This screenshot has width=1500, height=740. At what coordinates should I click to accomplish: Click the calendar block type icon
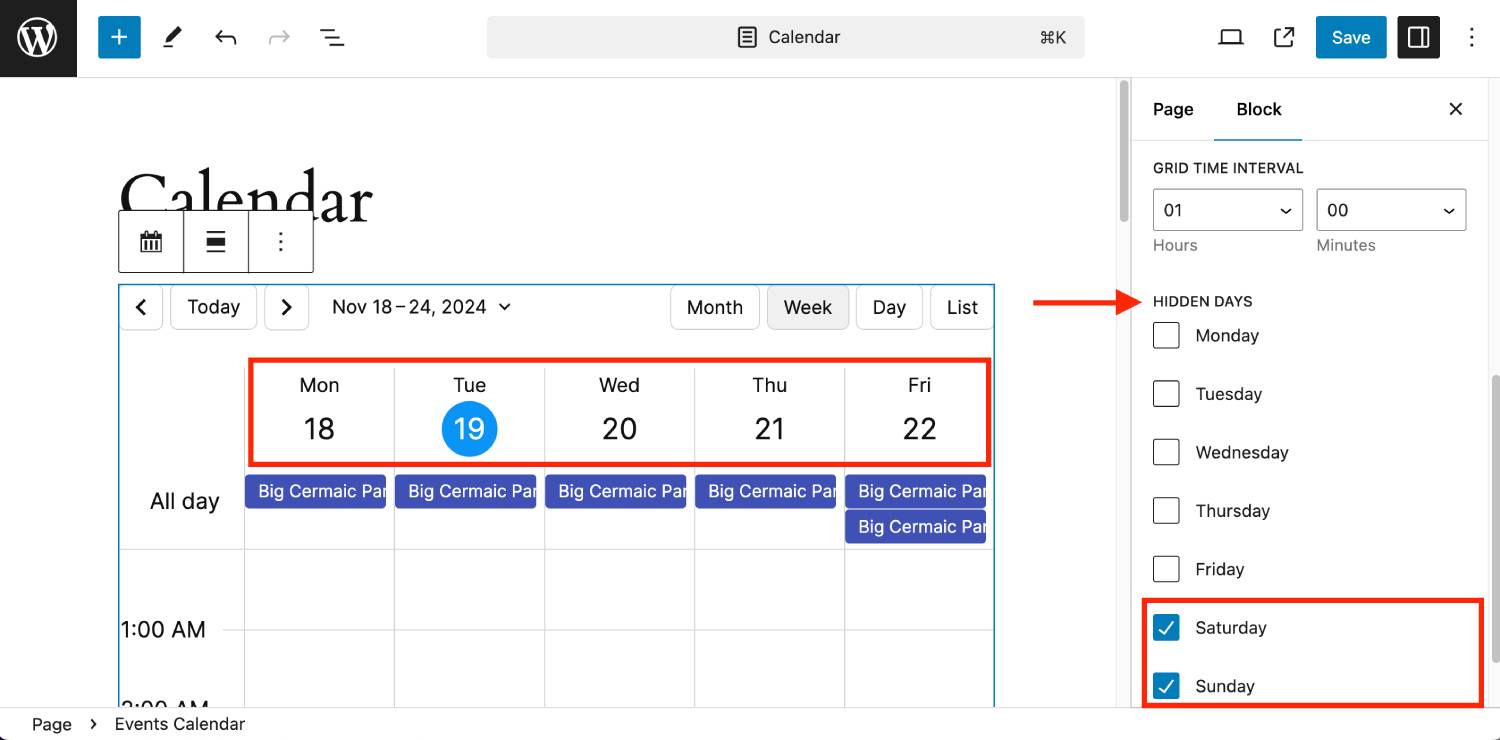click(x=151, y=241)
